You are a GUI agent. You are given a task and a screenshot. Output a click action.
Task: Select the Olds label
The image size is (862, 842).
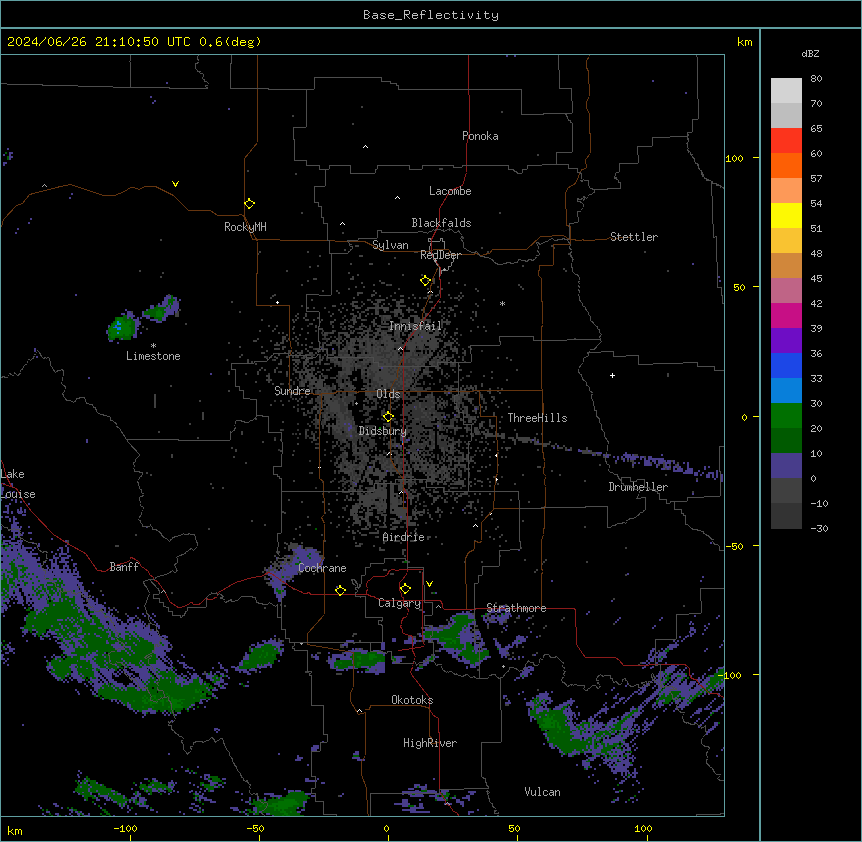pos(388,394)
